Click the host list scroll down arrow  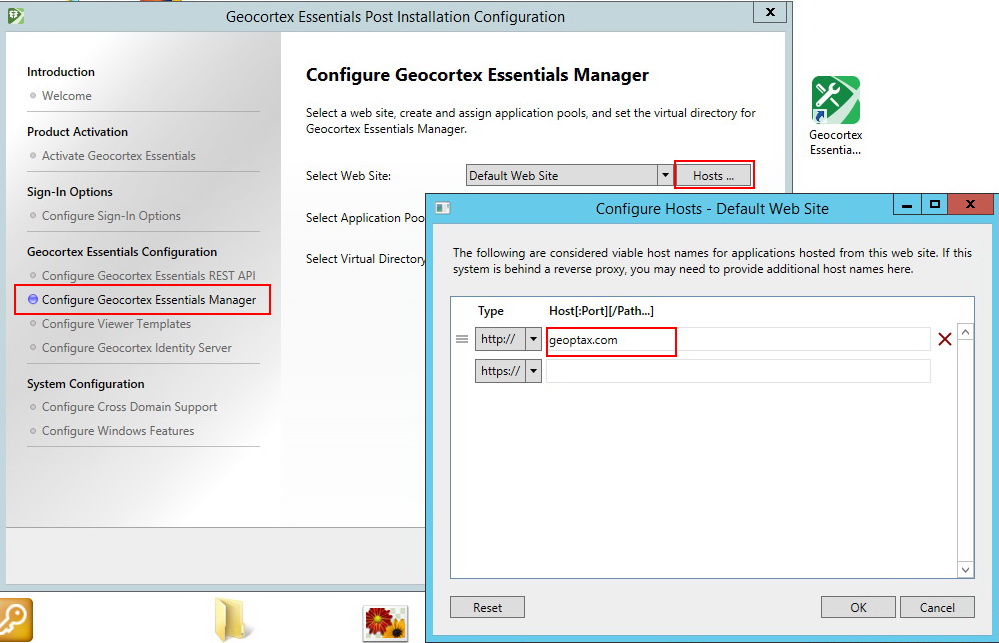965,570
